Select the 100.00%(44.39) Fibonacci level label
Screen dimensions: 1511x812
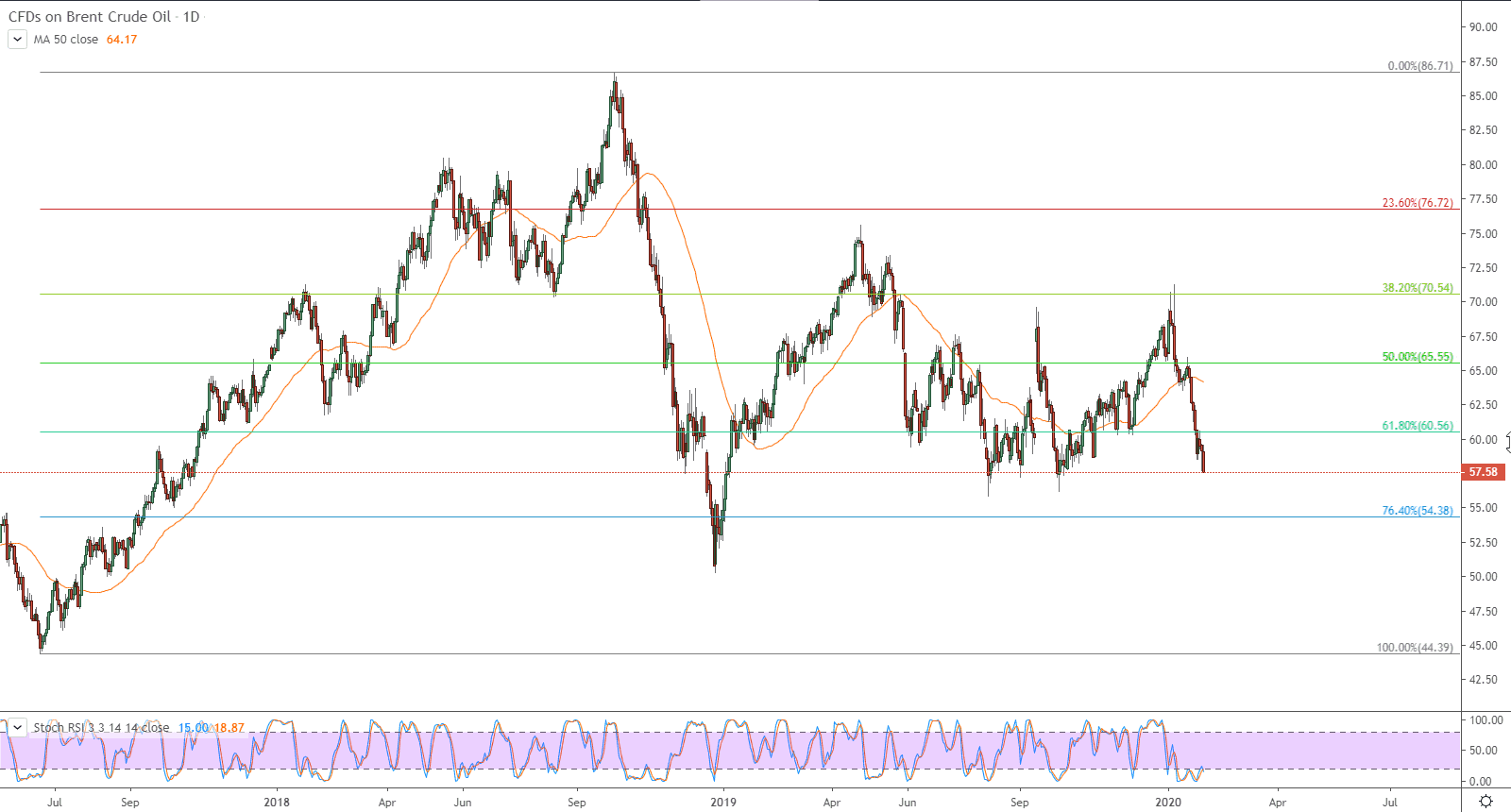1415,648
